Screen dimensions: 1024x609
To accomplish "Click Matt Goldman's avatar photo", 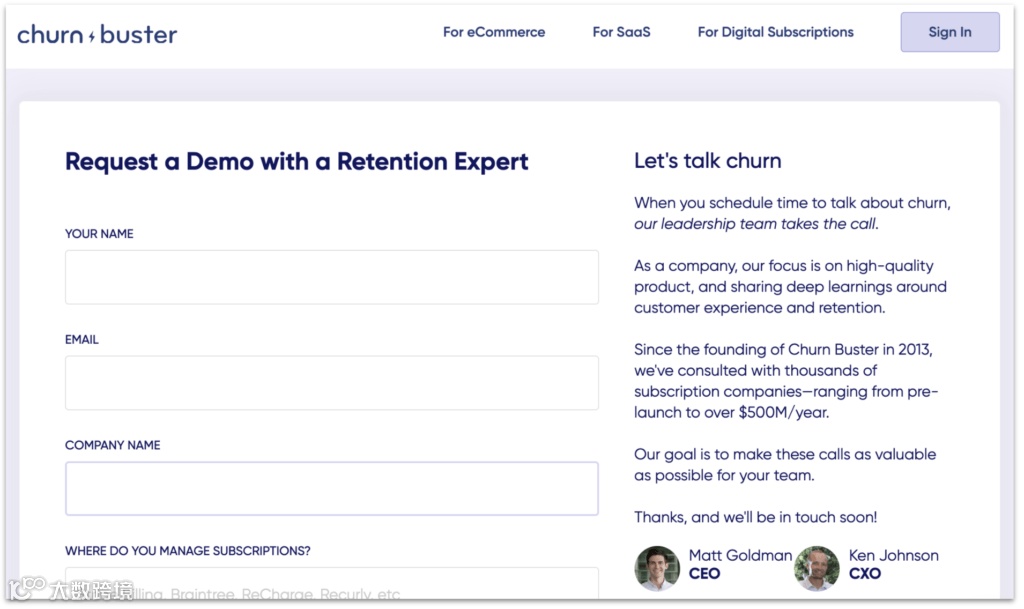I will click(657, 567).
